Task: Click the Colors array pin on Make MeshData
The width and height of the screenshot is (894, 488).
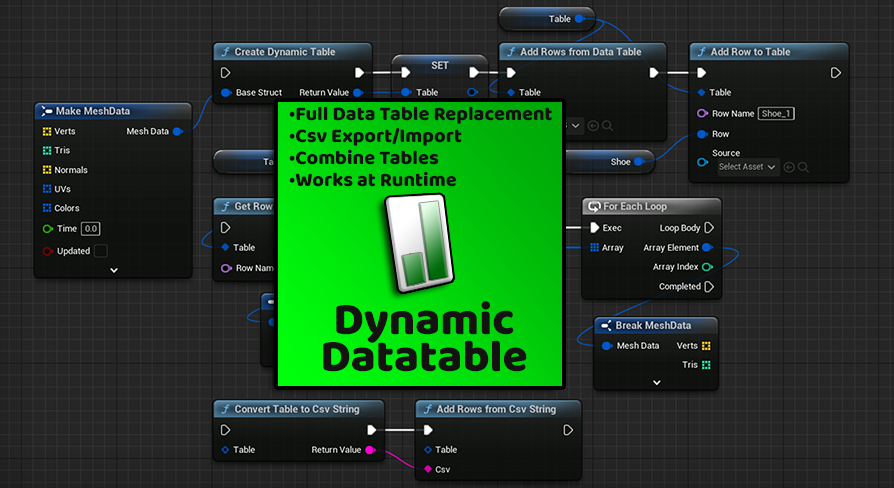Action: tap(46, 208)
